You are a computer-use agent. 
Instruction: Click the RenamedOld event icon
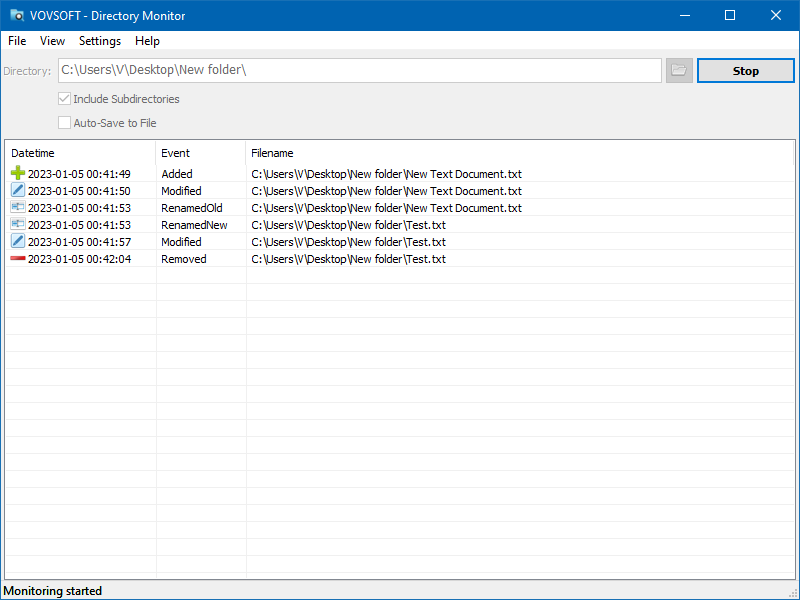pos(16,206)
